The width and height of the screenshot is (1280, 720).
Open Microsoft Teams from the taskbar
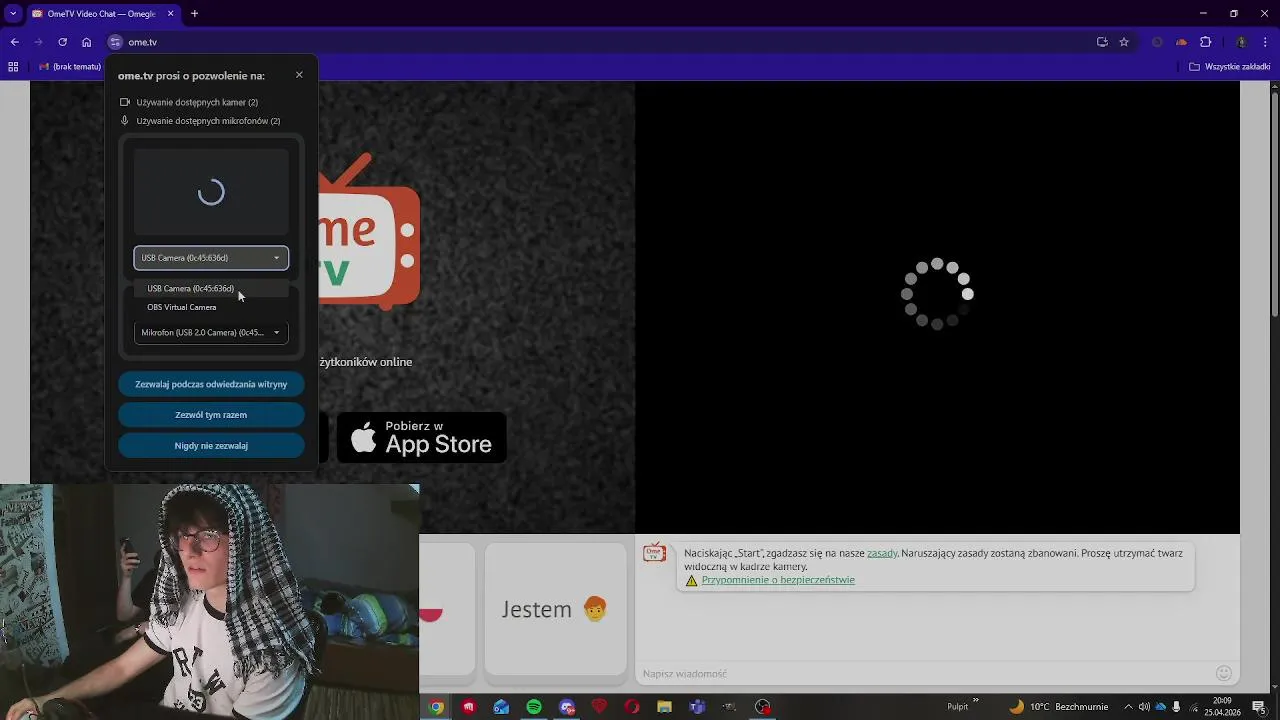(x=696, y=707)
